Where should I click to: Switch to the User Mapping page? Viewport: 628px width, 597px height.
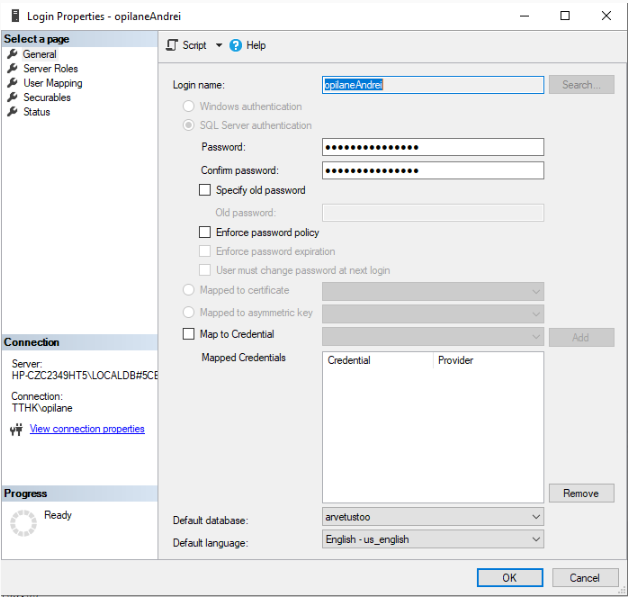(52, 83)
